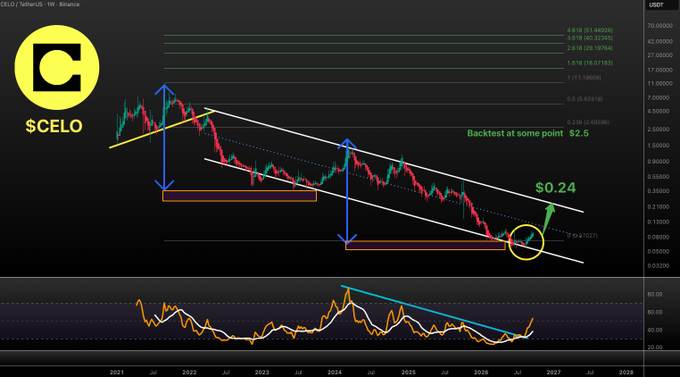The width and height of the screenshot is (680, 377).
Task: Select the 0 (0.07027) Fibonacci label
Action: pyautogui.click(x=582, y=236)
